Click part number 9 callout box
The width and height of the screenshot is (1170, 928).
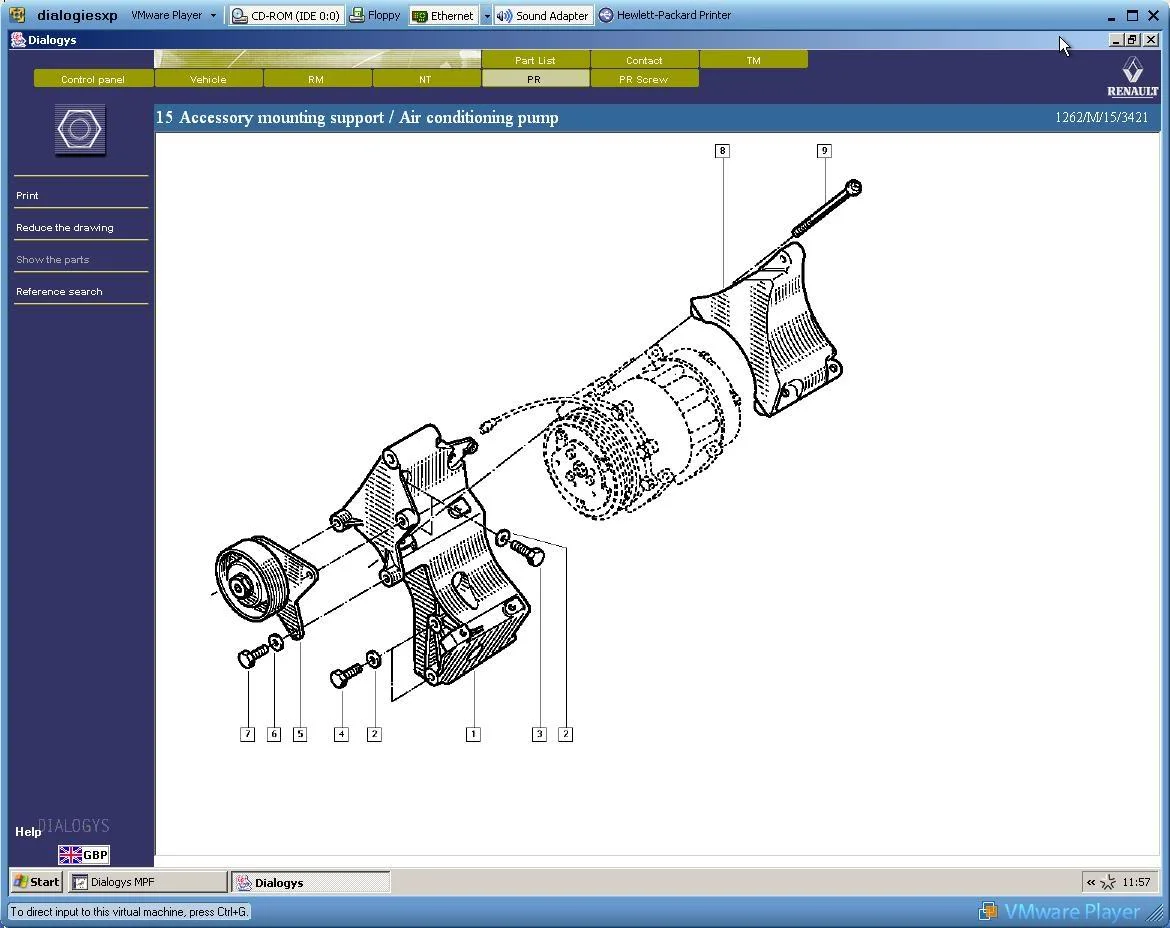(x=824, y=151)
